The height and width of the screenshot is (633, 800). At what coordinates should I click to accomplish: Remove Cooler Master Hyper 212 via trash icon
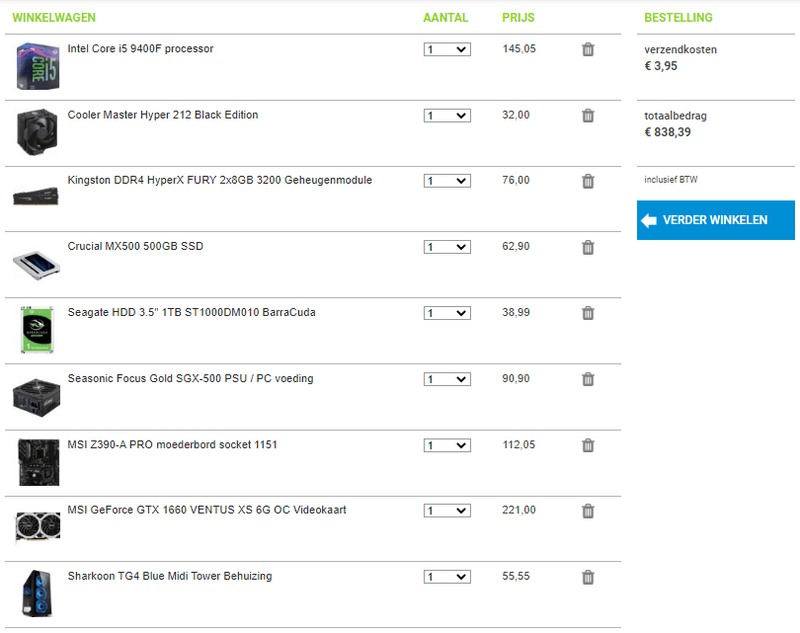click(588, 115)
